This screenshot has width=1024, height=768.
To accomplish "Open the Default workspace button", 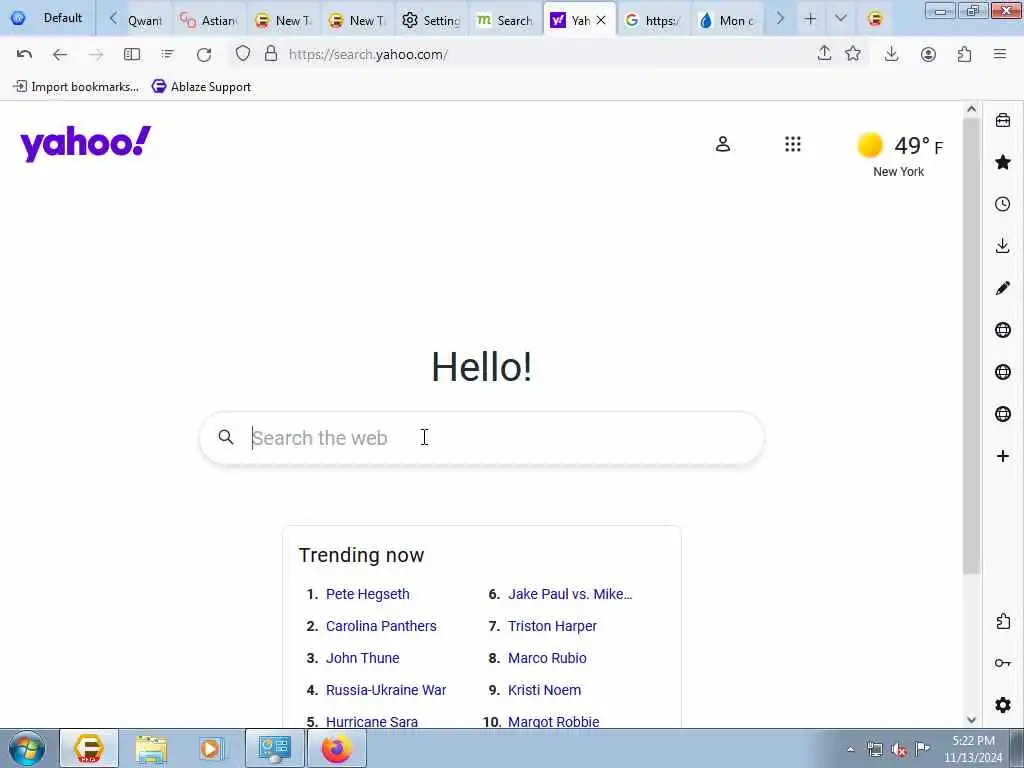I will 47,18.
